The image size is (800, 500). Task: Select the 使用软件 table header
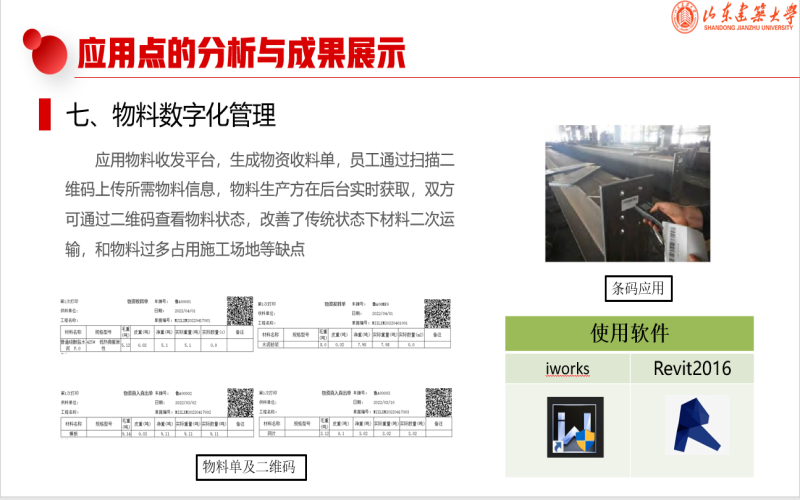[629, 333]
